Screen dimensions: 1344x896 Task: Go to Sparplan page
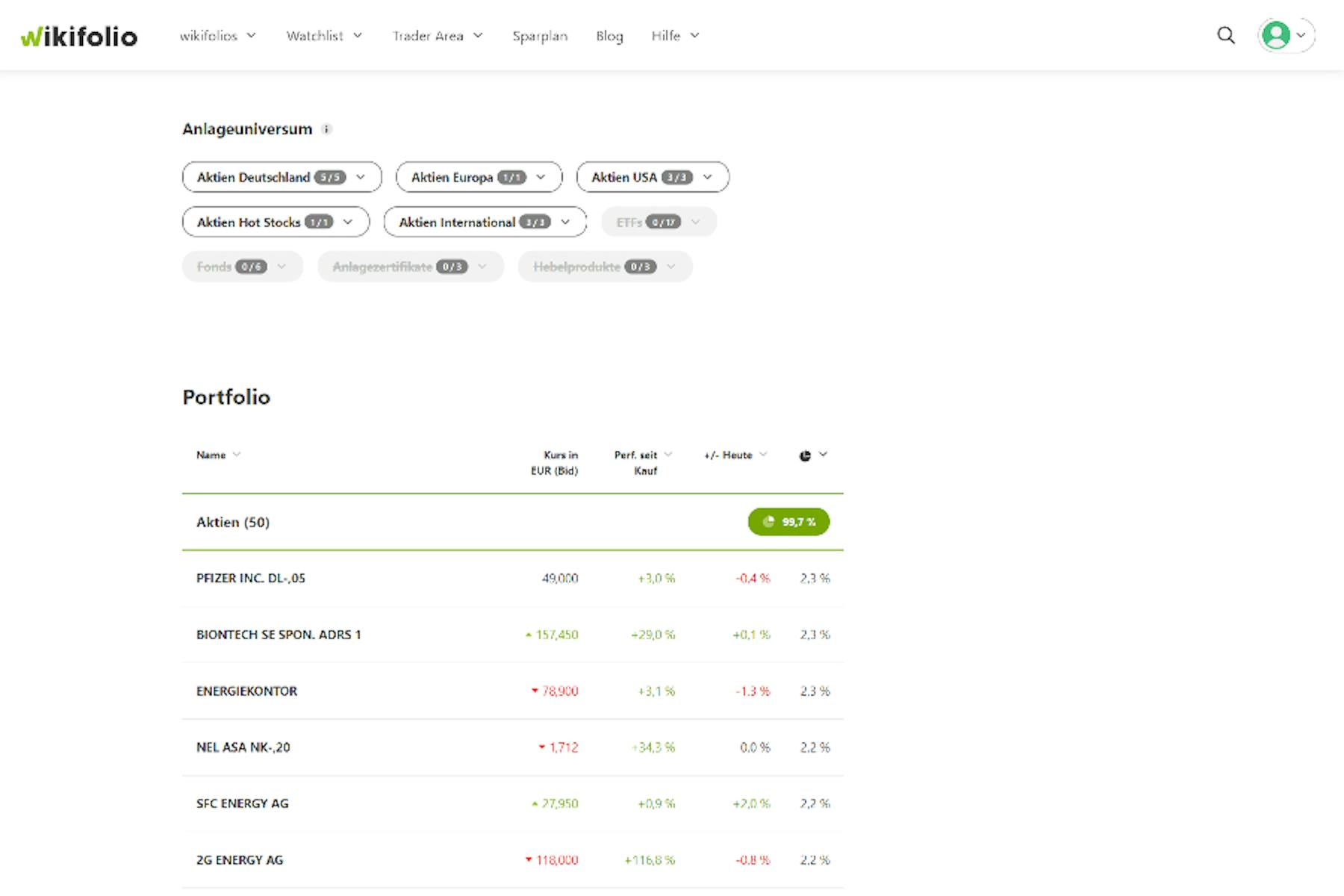click(x=540, y=36)
